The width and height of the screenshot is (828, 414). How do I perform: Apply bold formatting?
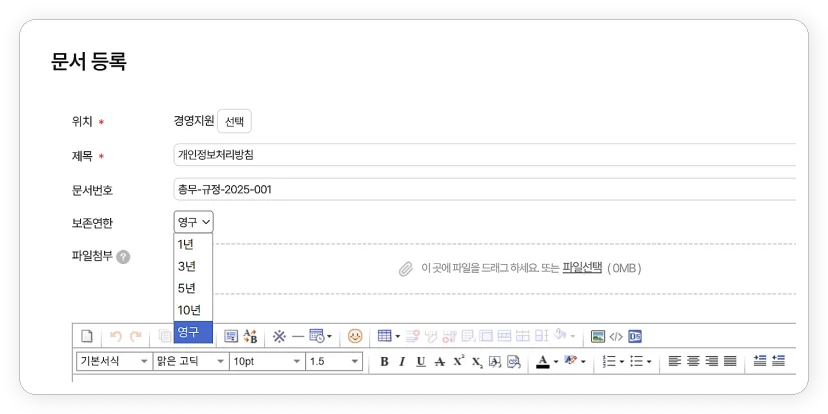[384, 362]
